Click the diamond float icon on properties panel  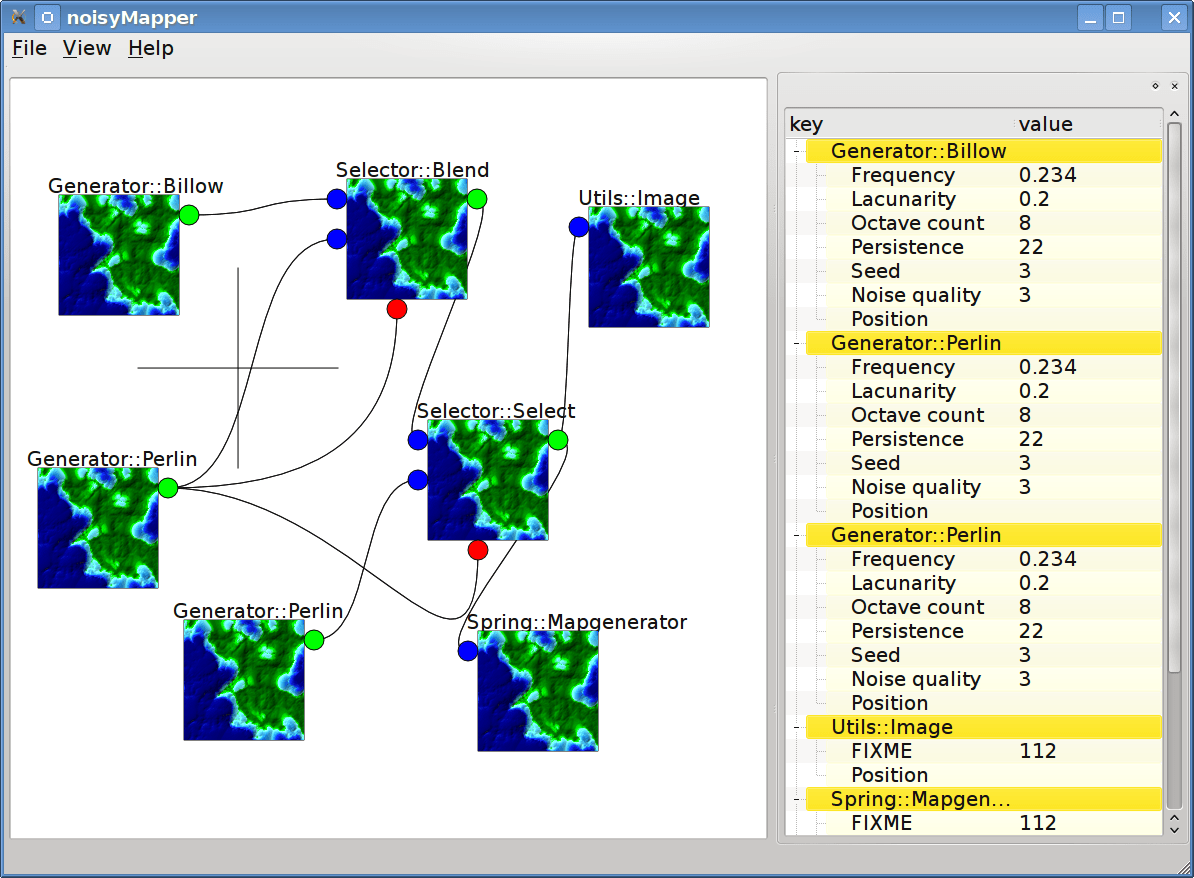point(1155,86)
